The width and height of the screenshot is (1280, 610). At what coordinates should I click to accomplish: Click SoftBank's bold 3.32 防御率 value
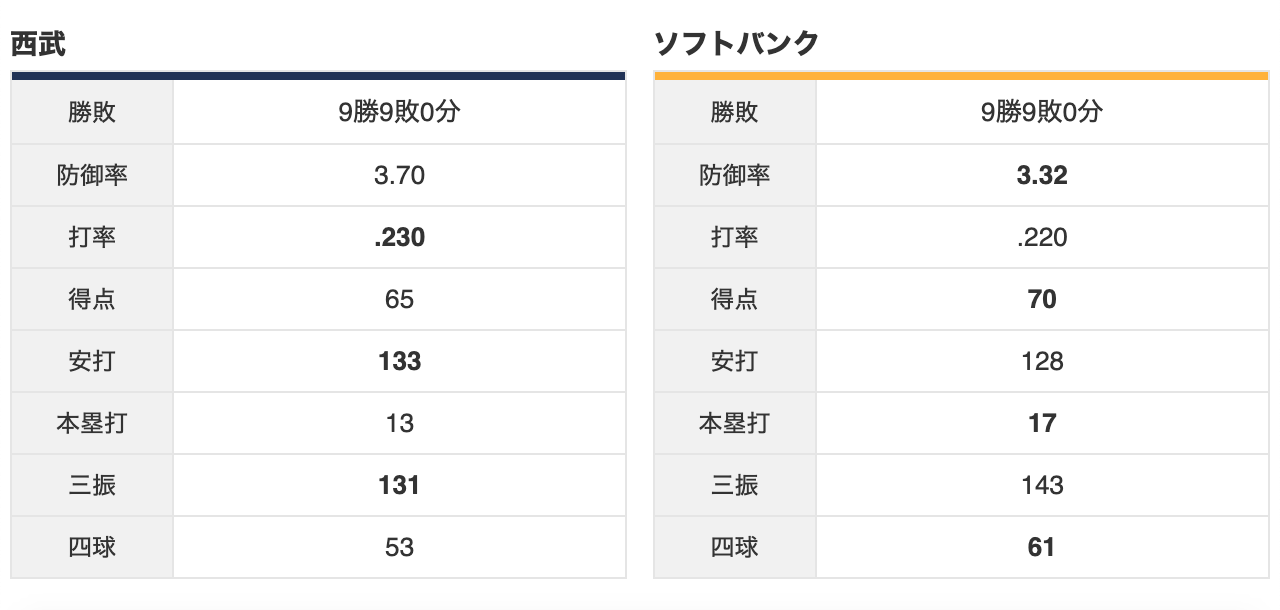coord(1042,175)
